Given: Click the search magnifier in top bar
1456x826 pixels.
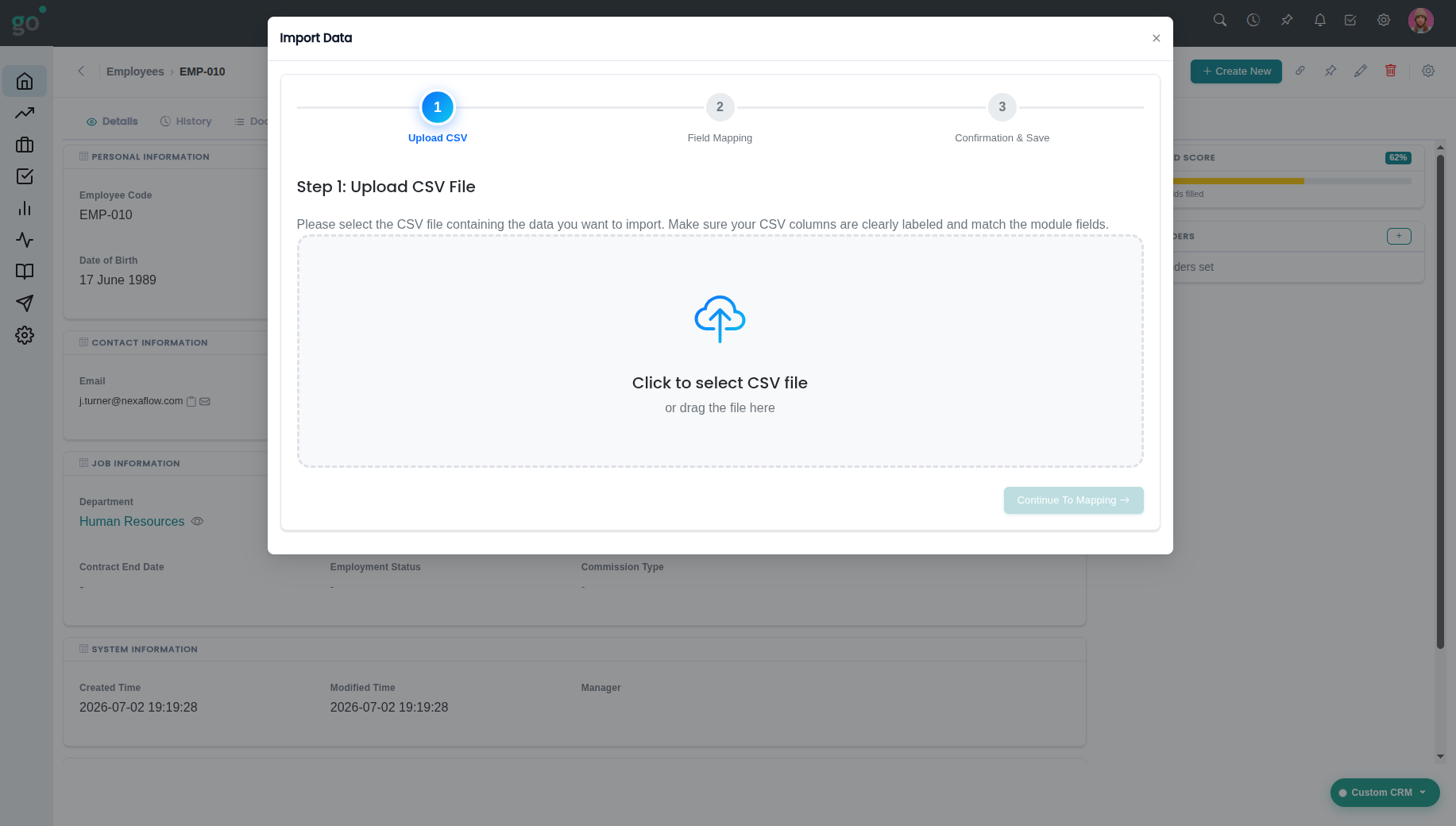Looking at the screenshot, I should point(1220,20).
